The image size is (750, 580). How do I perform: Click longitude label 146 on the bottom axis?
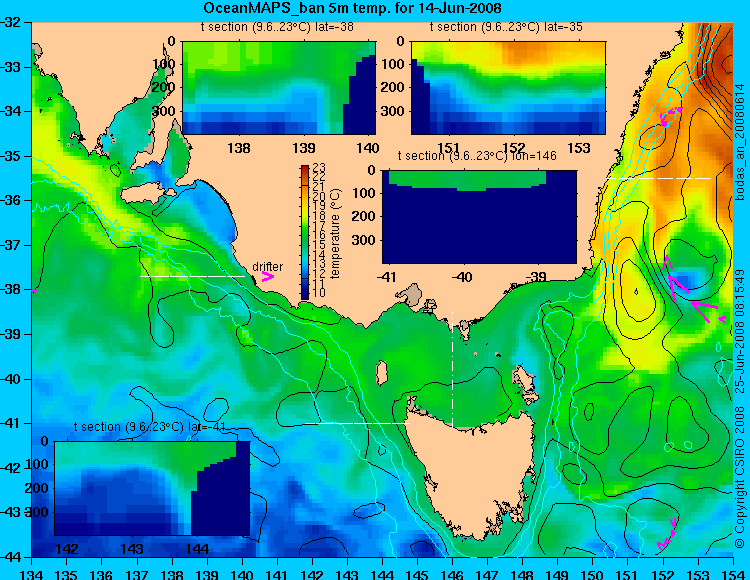pyautogui.click(x=452, y=574)
